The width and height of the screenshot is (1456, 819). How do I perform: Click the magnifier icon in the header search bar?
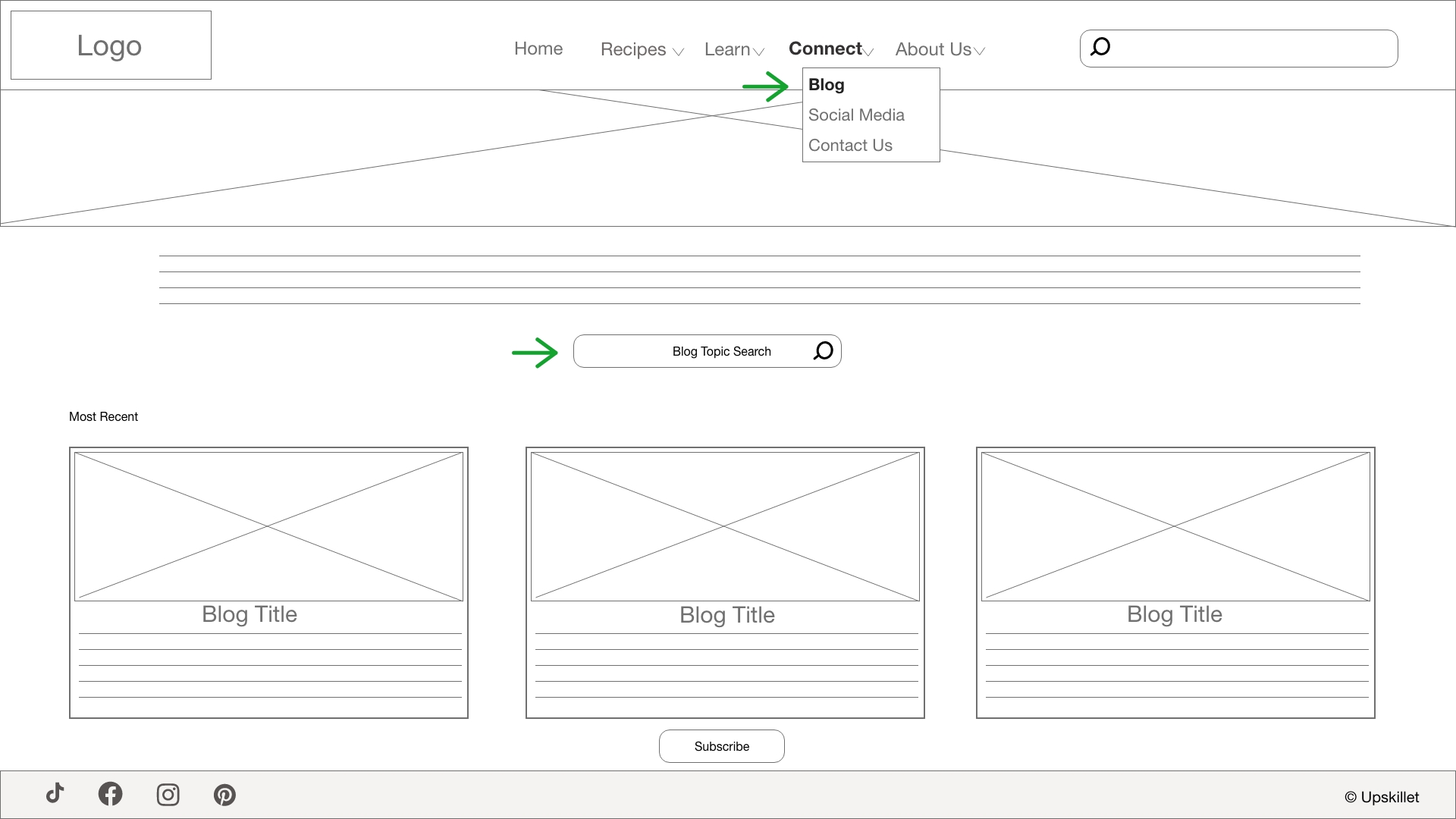(x=1100, y=47)
